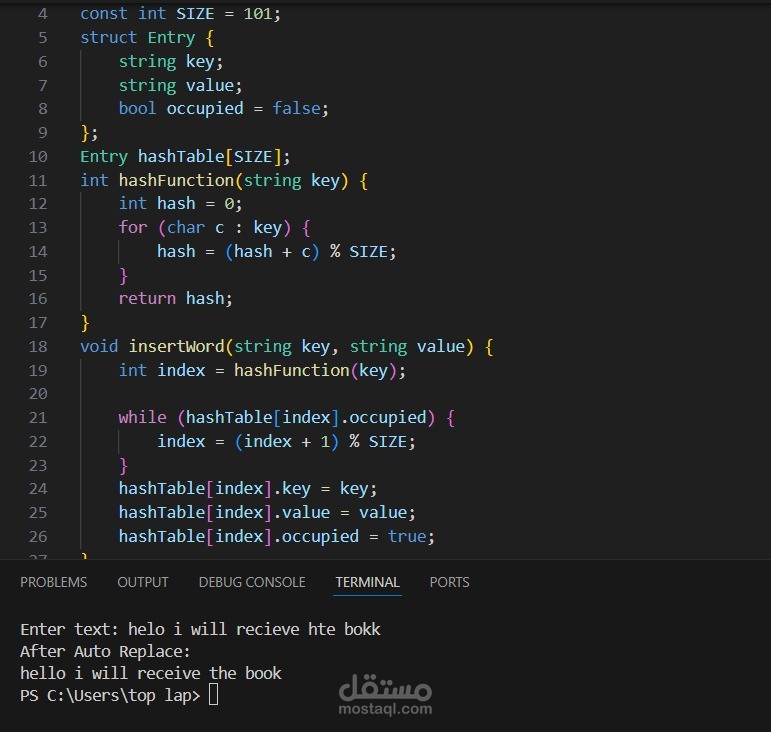771x732 pixels.
Task: Open the PROBLEMS panel tab
Action: pos(54,582)
